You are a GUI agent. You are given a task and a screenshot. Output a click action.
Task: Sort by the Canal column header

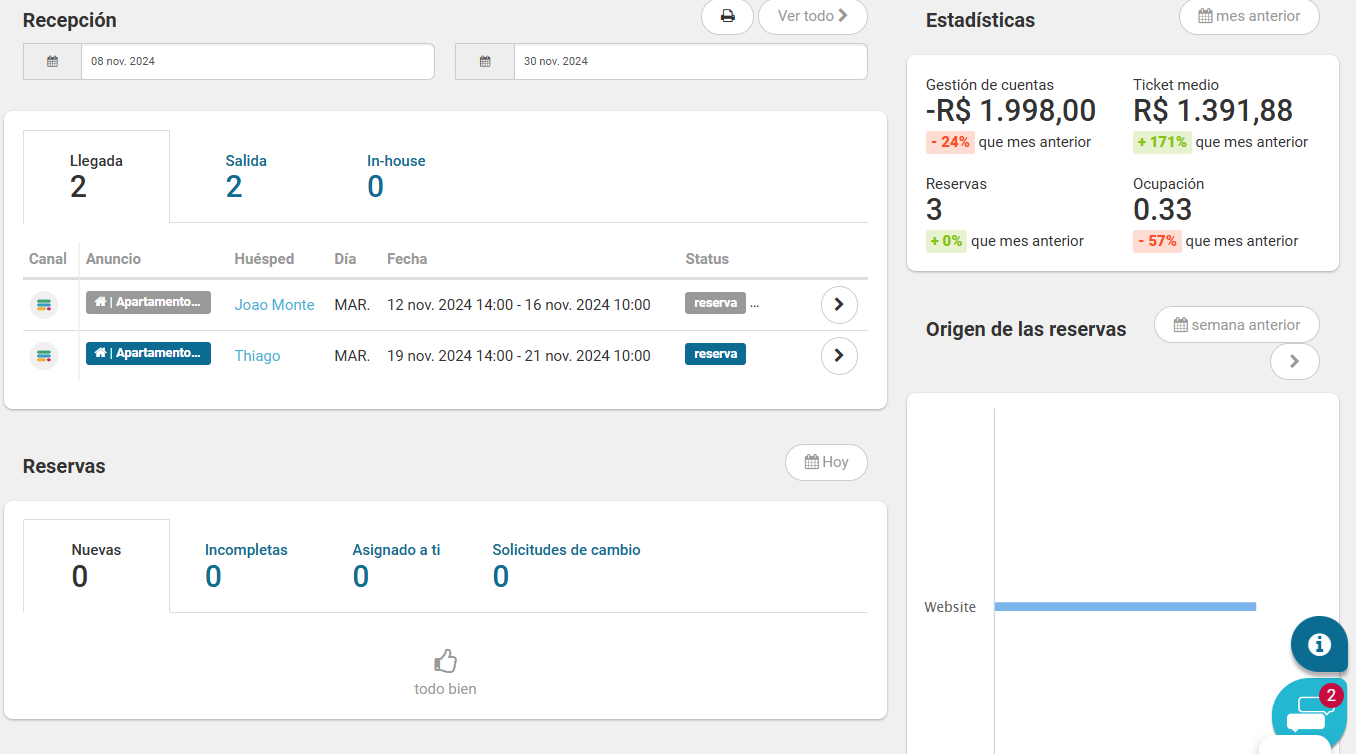coord(48,259)
